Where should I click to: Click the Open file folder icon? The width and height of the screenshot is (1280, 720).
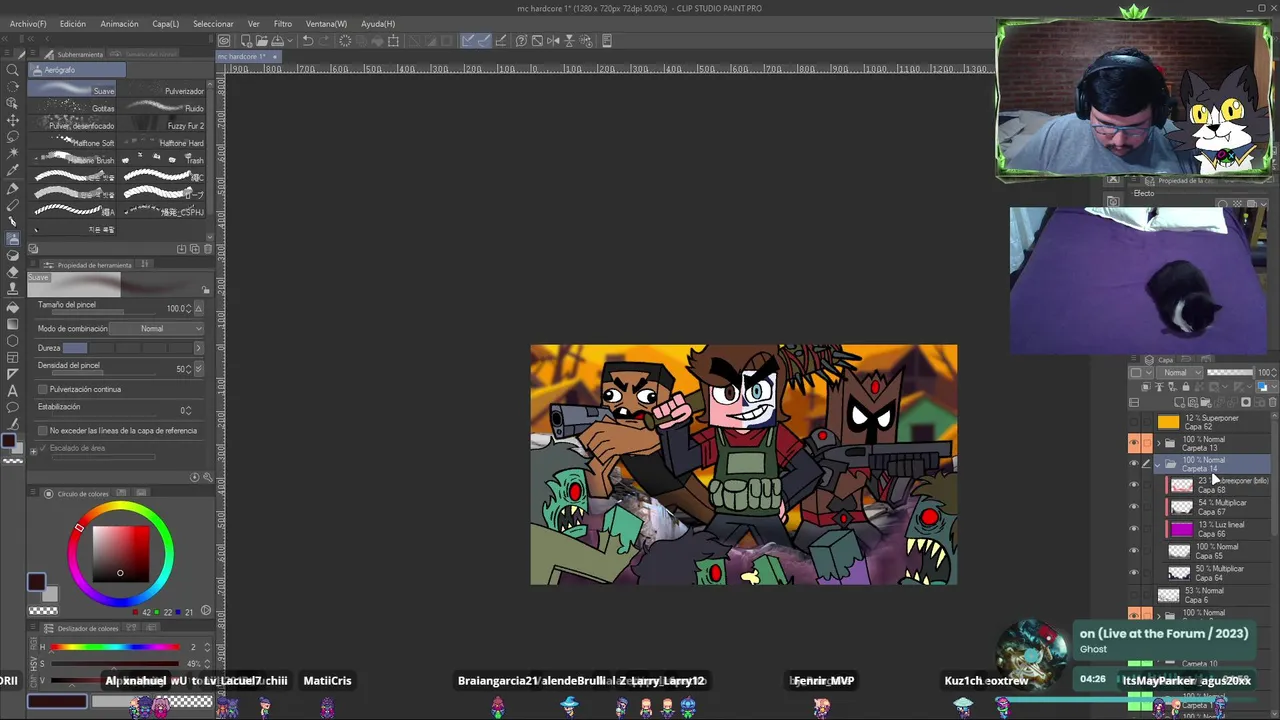point(262,41)
